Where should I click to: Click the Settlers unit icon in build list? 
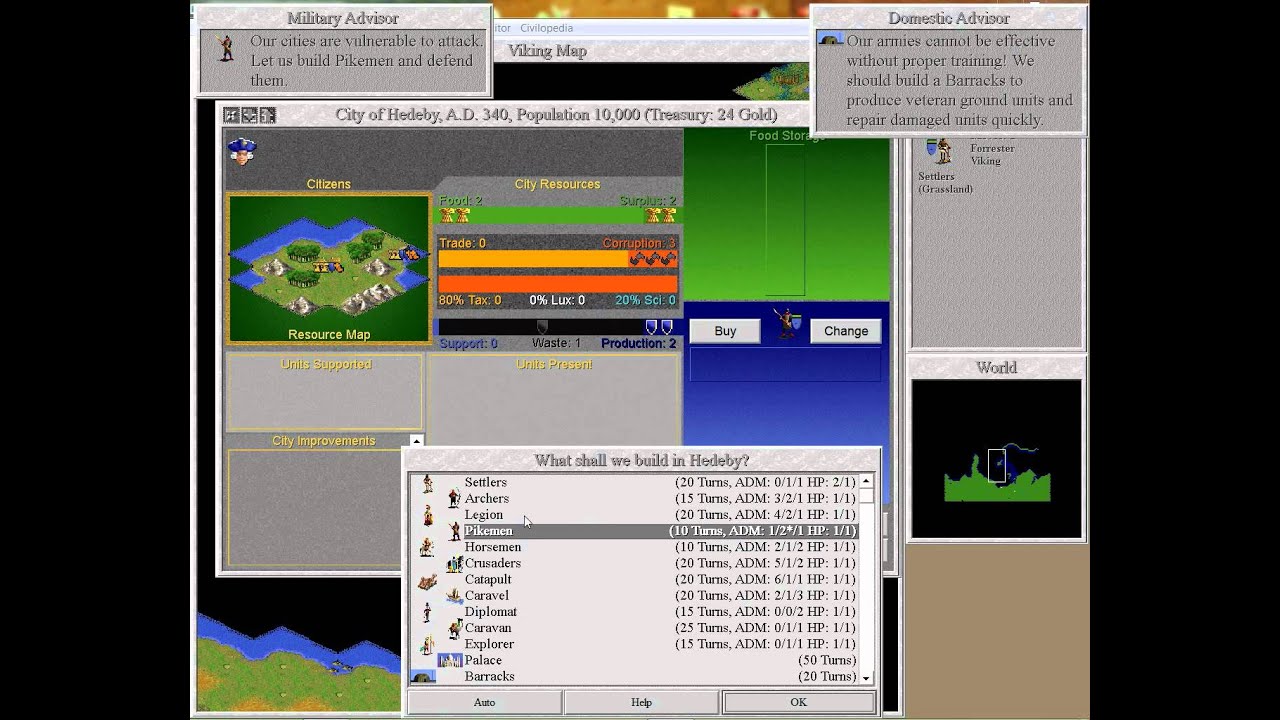(427, 483)
